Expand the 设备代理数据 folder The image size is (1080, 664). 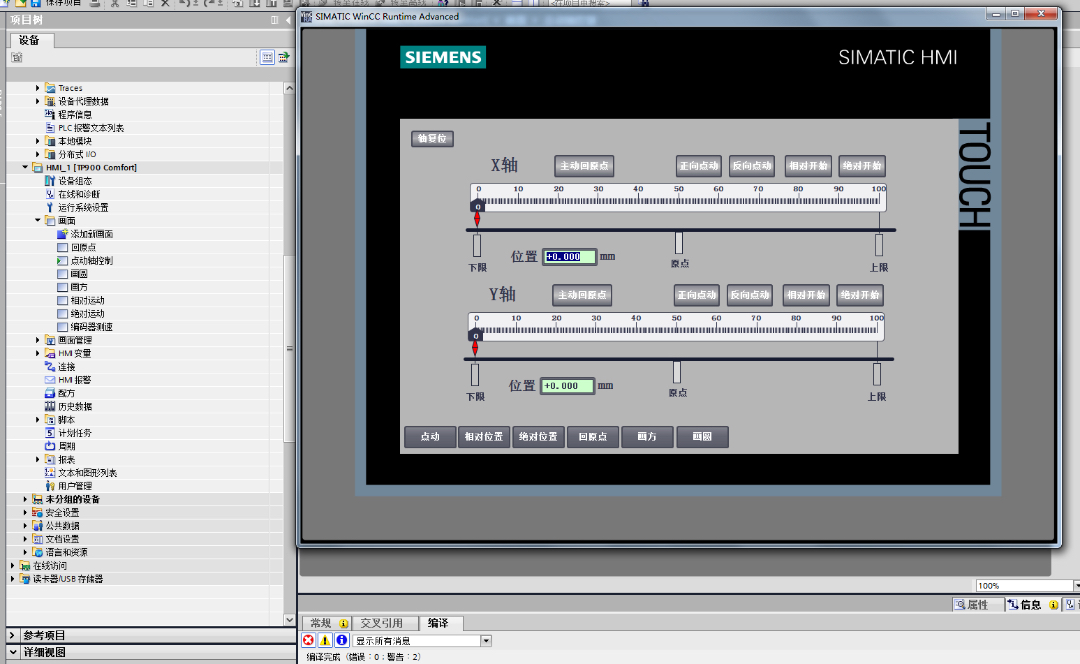(x=38, y=101)
